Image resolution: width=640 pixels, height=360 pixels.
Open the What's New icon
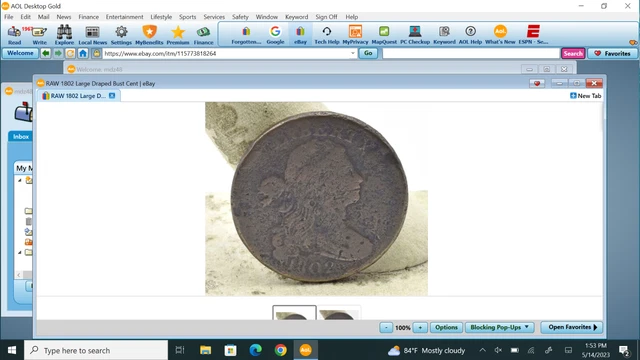tap(500, 35)
